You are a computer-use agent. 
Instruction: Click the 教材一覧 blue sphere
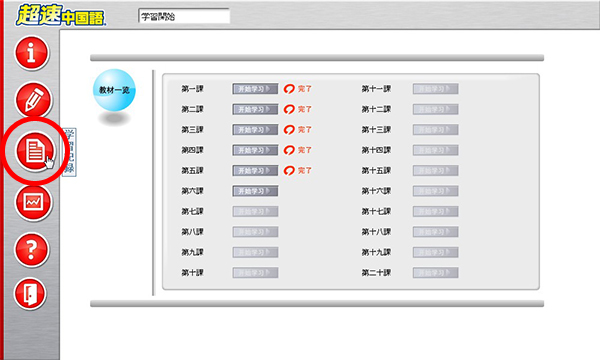tap(114, 90)
